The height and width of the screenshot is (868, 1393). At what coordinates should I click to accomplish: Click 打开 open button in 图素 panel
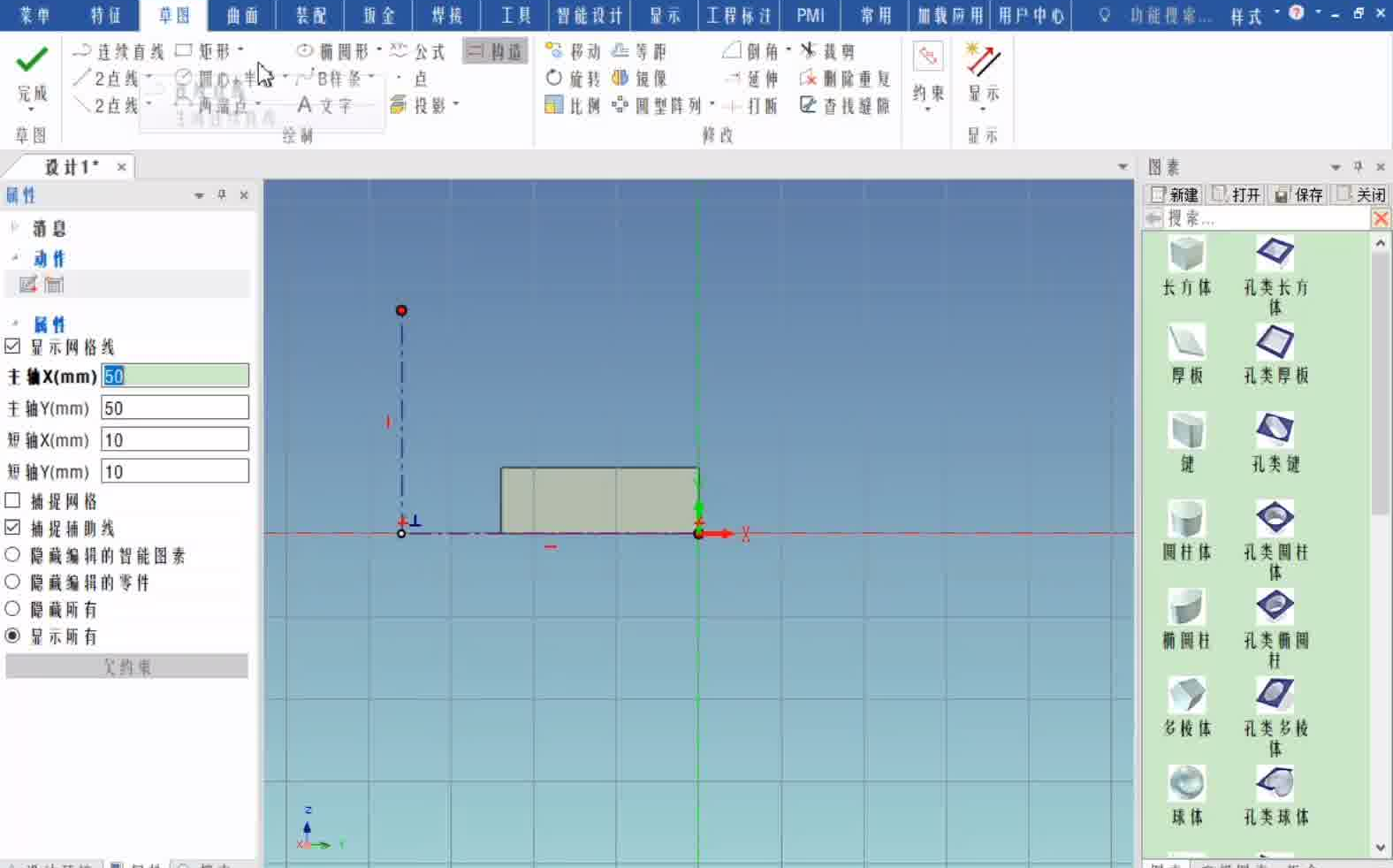coord(1237,194)
